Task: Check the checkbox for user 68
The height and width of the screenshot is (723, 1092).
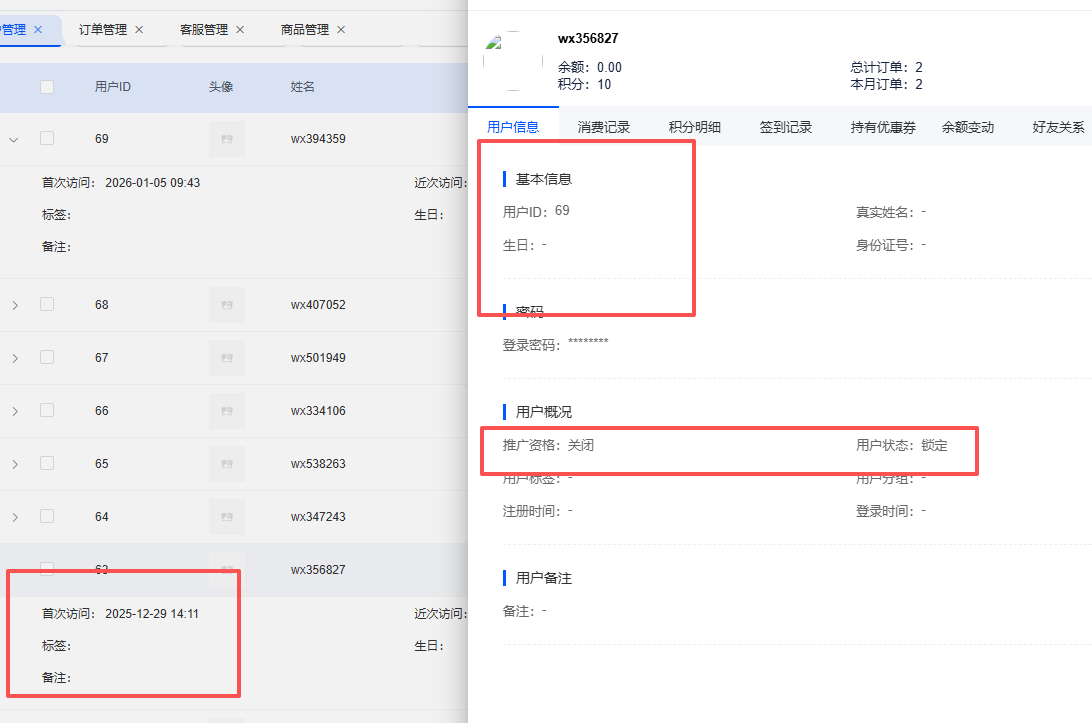Action: coord(47,304)
